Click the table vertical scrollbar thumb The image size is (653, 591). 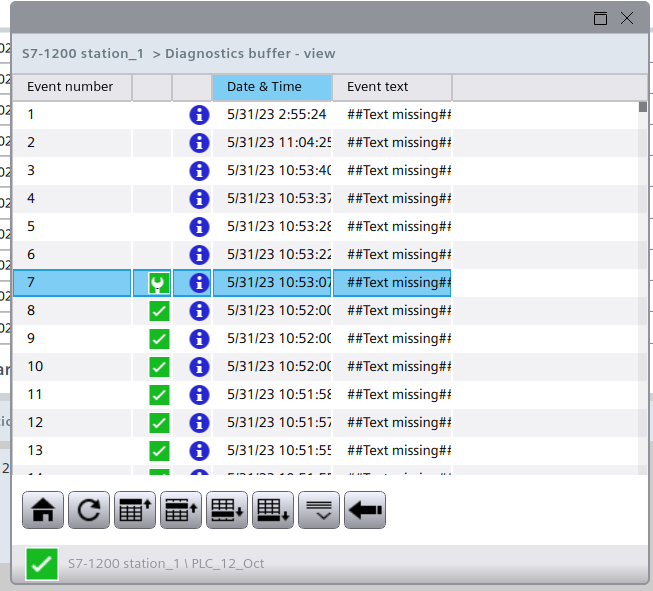tap(643, 107)
